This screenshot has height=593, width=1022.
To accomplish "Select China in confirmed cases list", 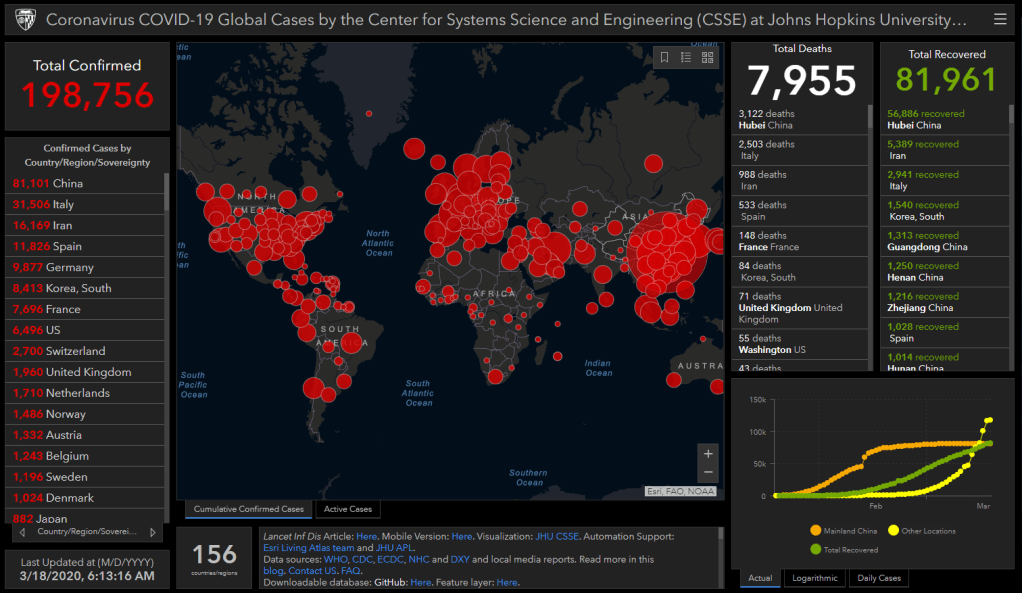I will pyautogui.click(x=68, y=184).
